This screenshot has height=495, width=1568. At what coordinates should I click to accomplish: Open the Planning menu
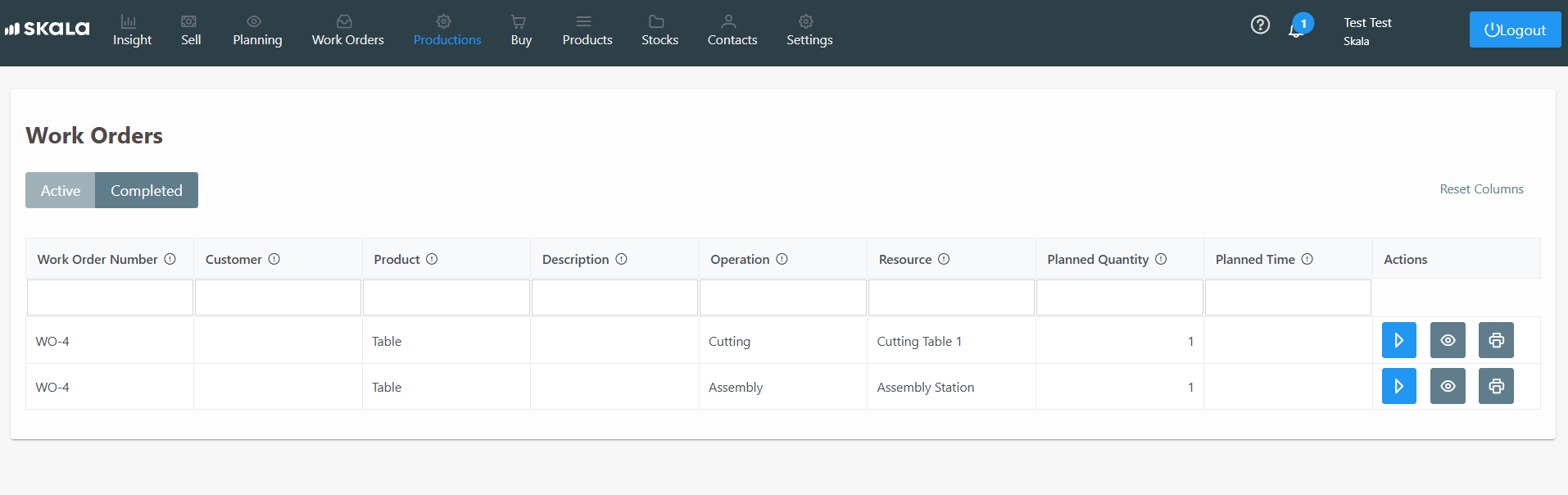(257, 31)
